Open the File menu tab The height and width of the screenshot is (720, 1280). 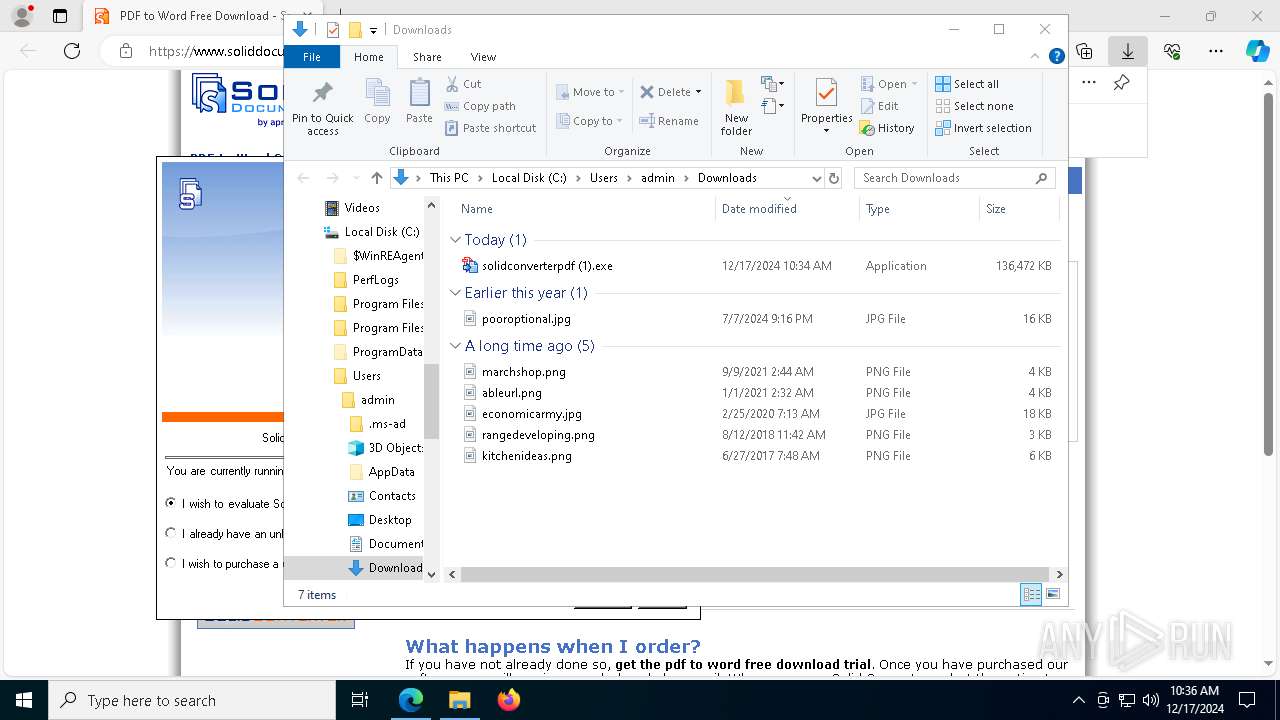tap(312, 57)
